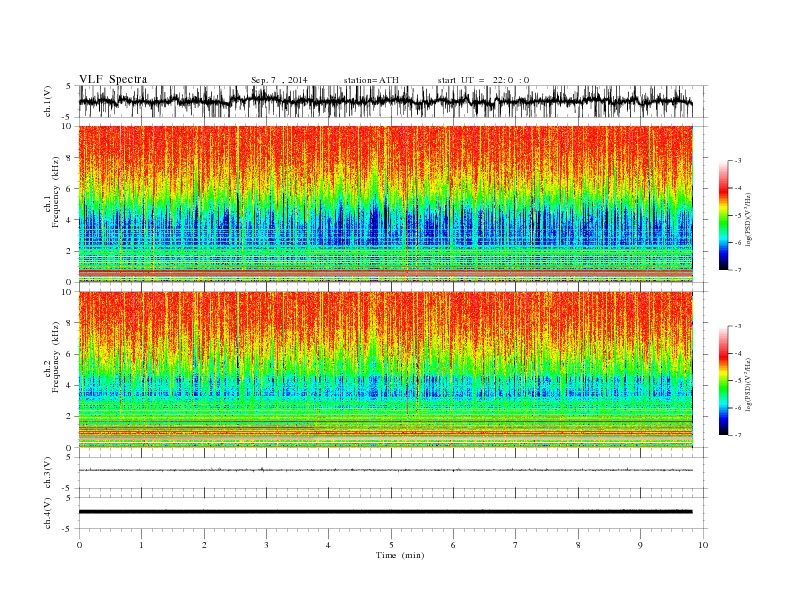Click the "-7" label on ch.2 color bar

737,435
